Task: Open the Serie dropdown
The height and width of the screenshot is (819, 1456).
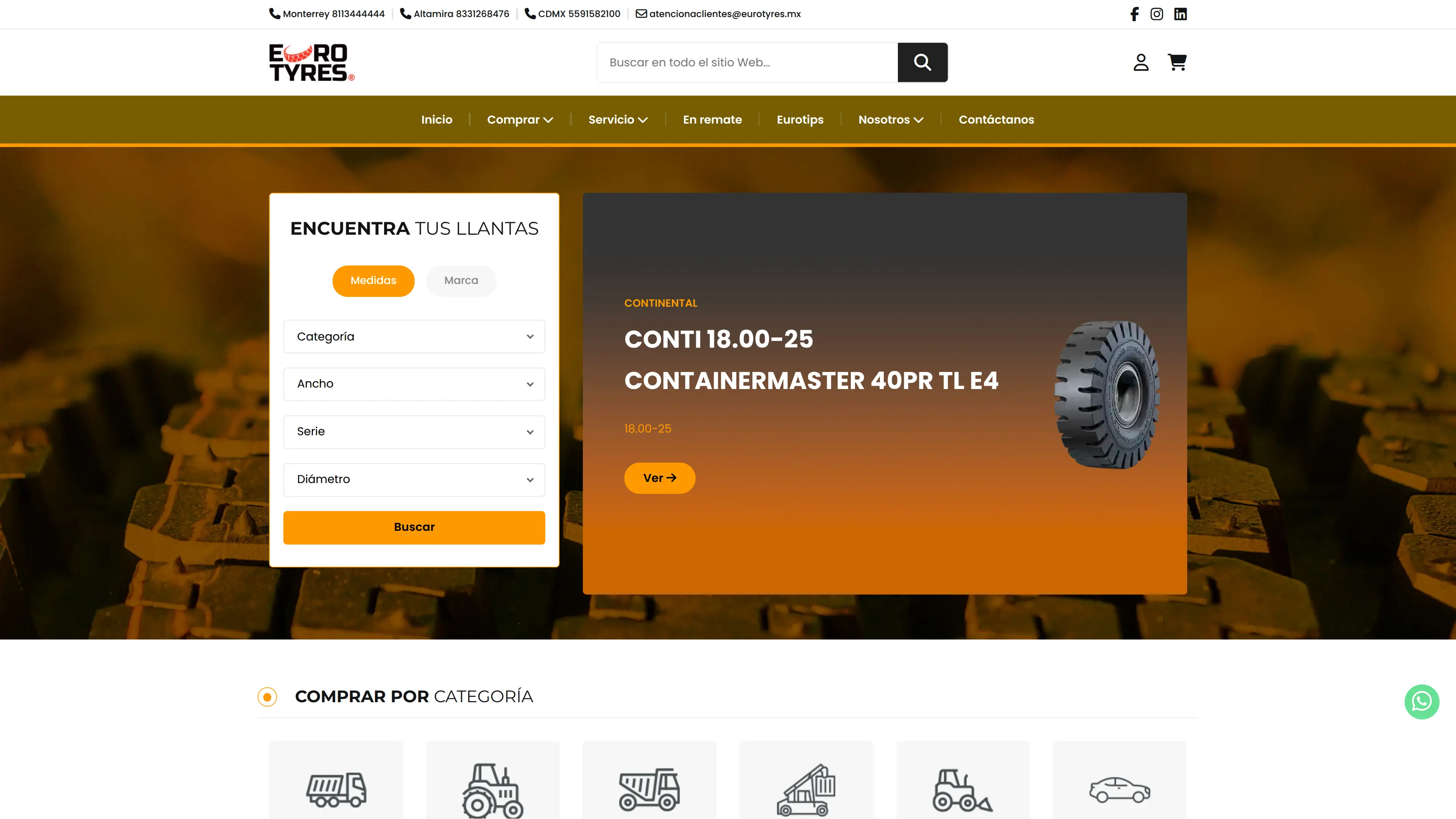Action: click(414, 432)
